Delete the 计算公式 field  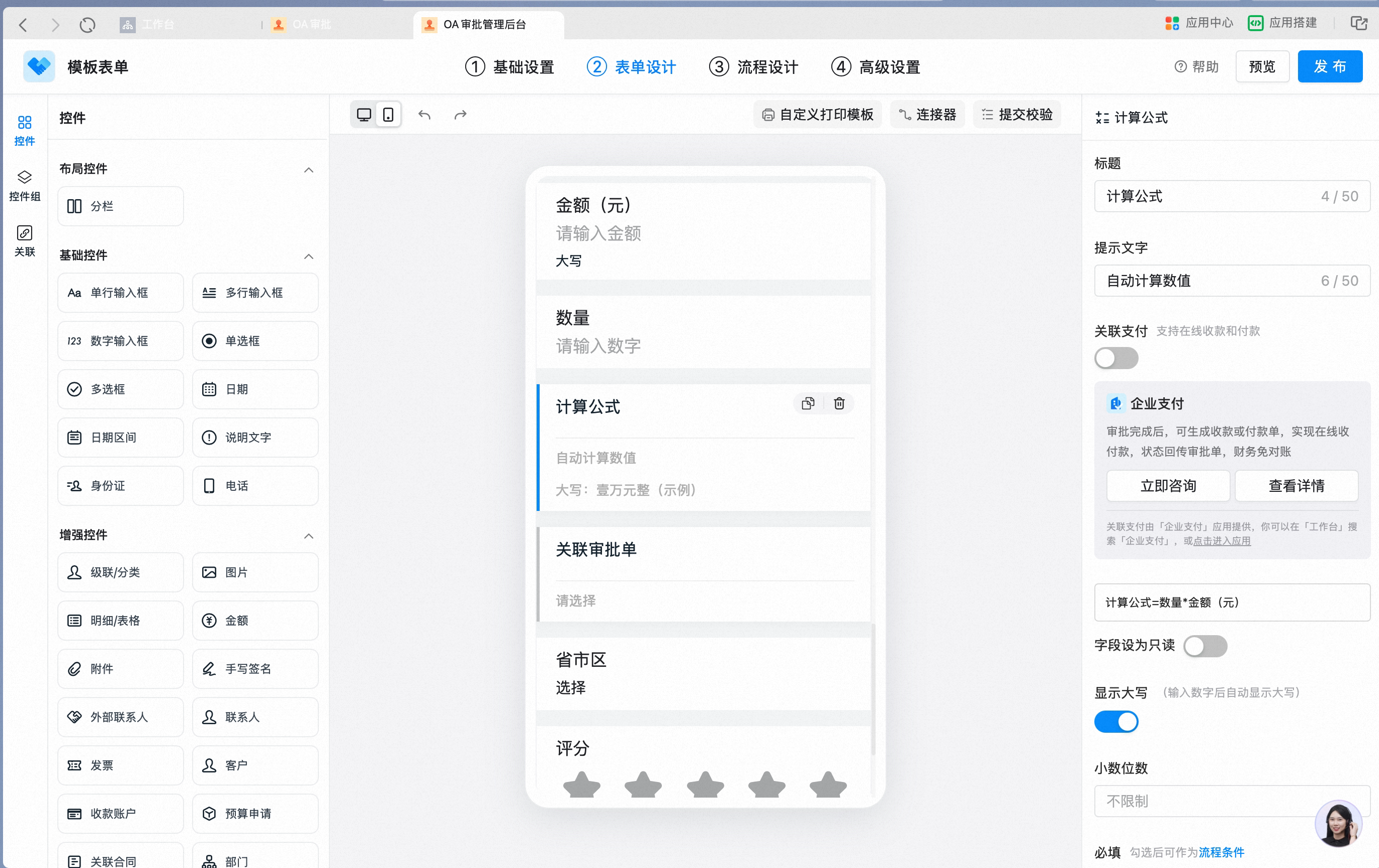[839, 404]
